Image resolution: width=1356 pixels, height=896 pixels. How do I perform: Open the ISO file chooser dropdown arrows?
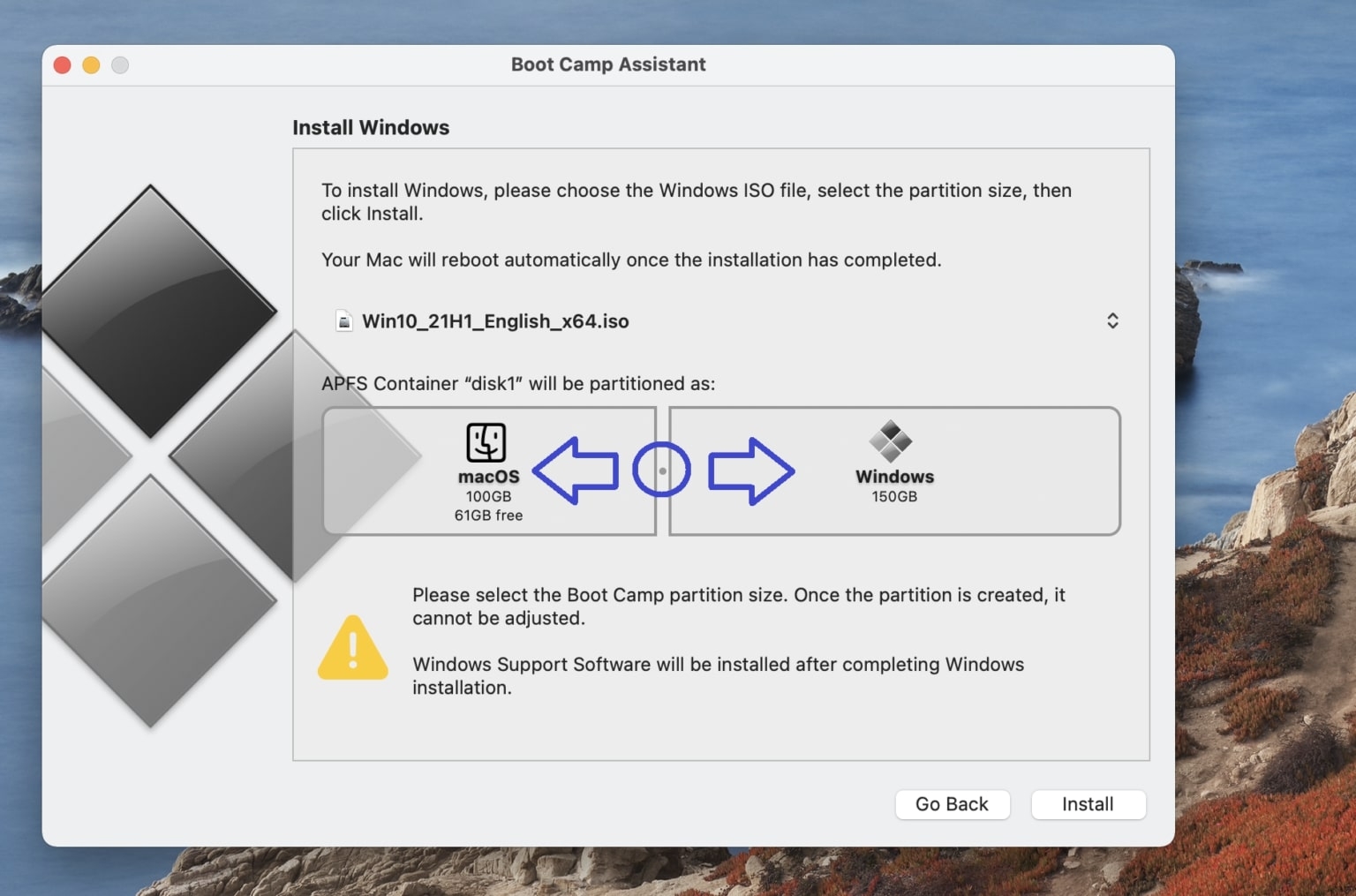point(1112,320)
